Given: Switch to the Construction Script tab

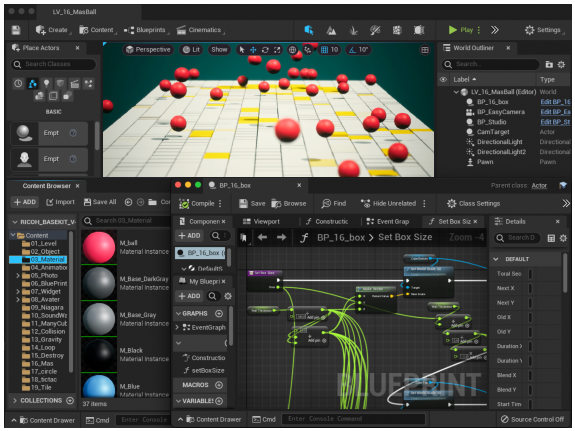Looking at the screenshot, I should [x=327, y=222].
